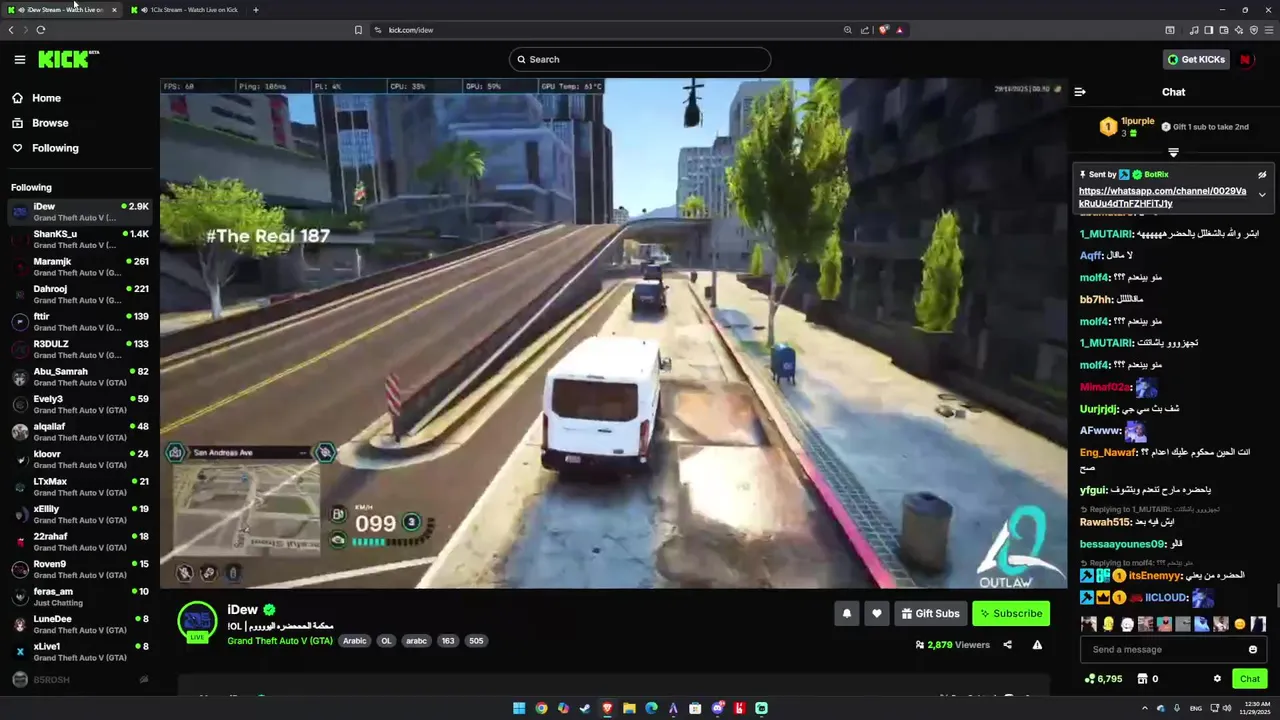Open the pinned WhatsApp channel link
The width and height of the screenshot is (1280, 720).
coord(1162,197)
